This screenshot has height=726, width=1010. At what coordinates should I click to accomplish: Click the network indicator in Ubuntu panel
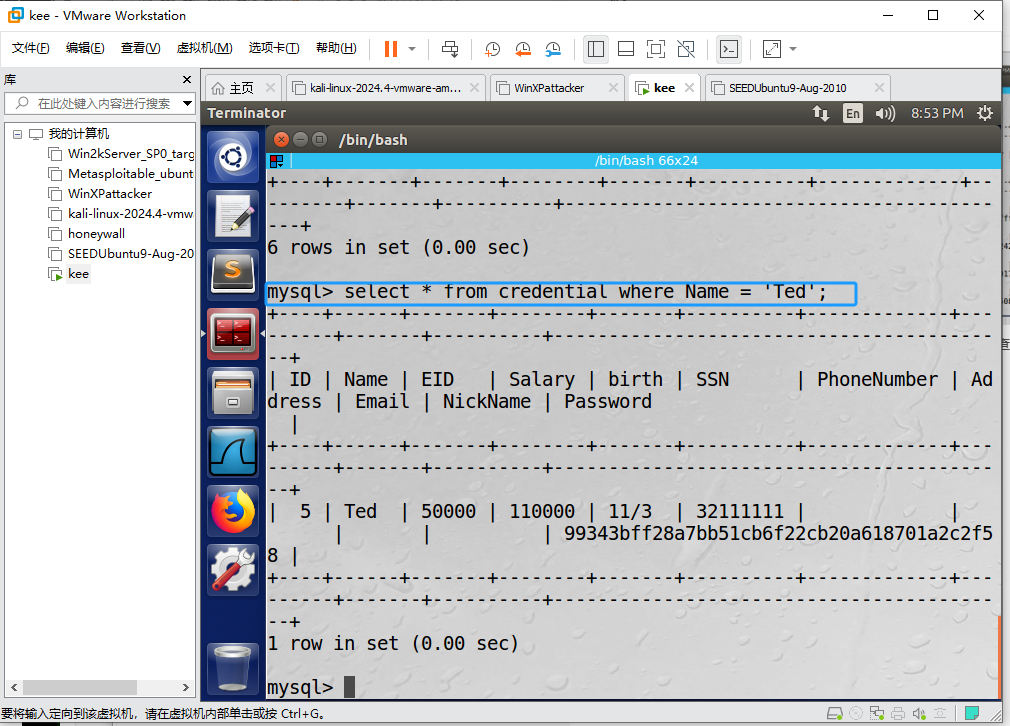point(821,113)
